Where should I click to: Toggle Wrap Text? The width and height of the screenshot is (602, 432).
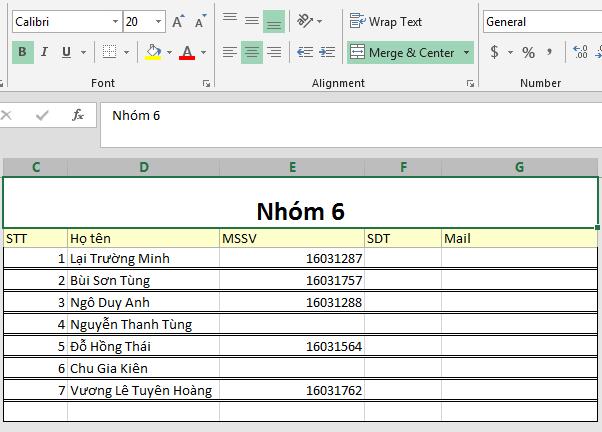point(386,22)
